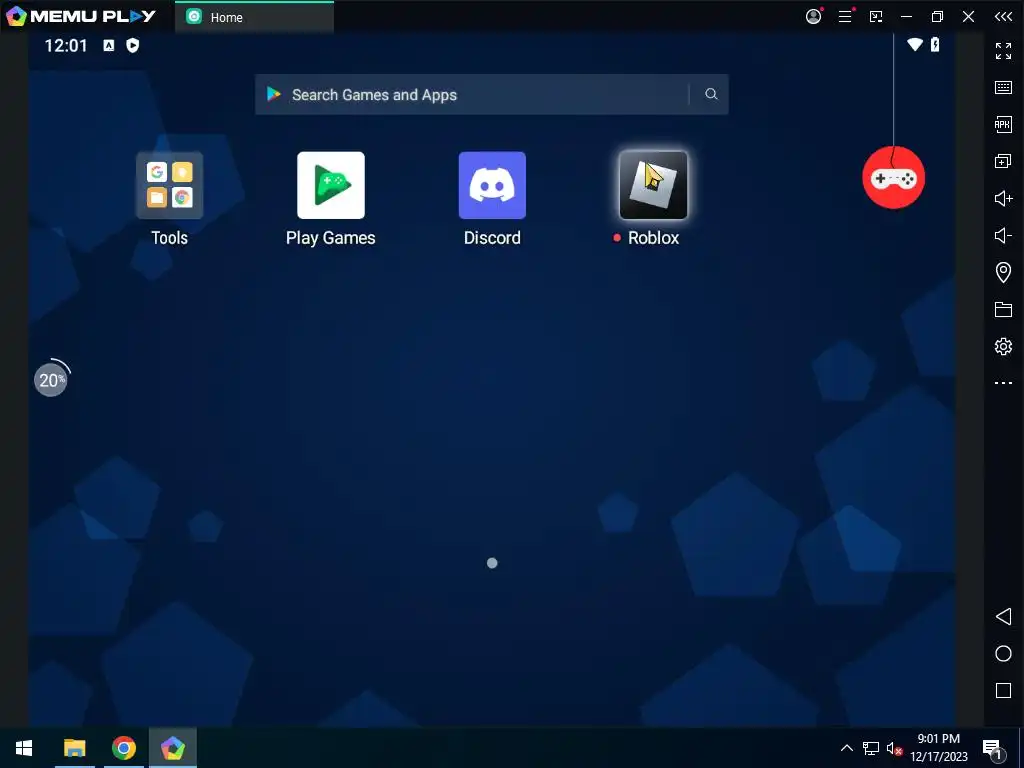1024x768 pixels.
Task: Open MEmu settings gear
Action: click(x=1003, y=346)
